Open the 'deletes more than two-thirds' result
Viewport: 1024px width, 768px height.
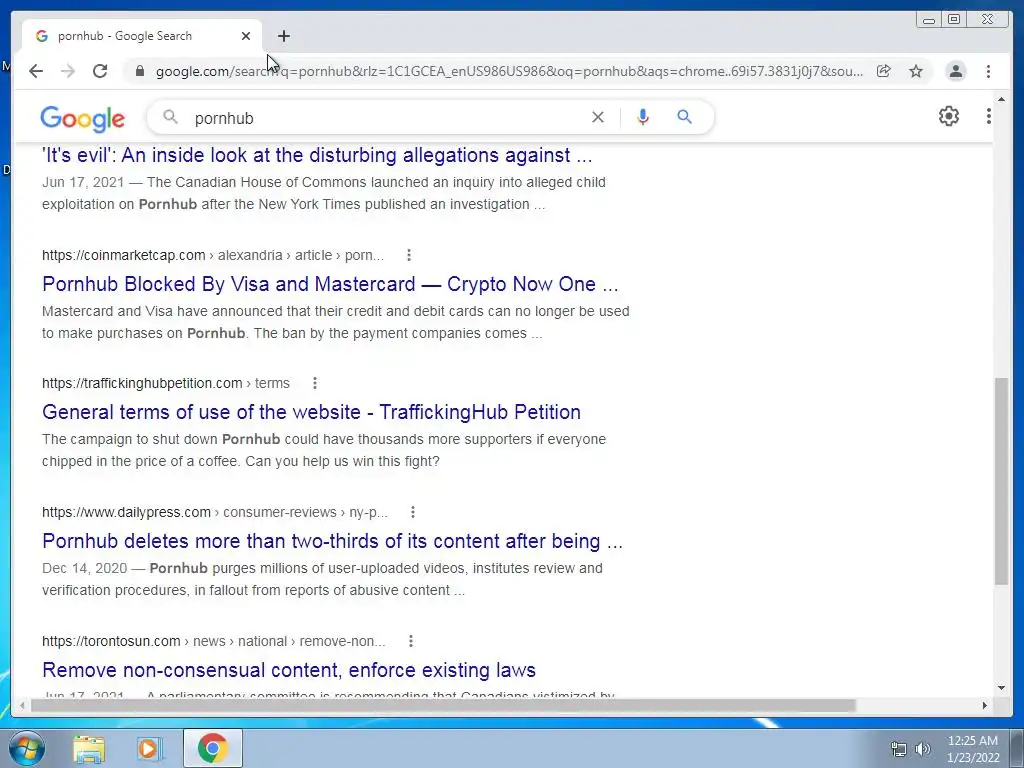click(332, 541)
